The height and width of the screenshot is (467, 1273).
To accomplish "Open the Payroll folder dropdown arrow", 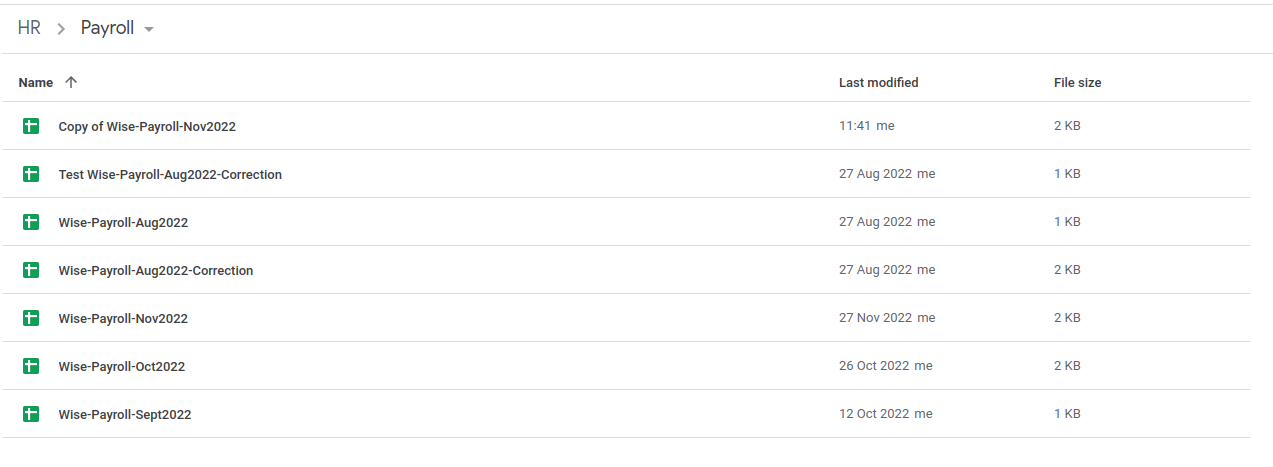I will pyautogui.click(x=149, y=29).
